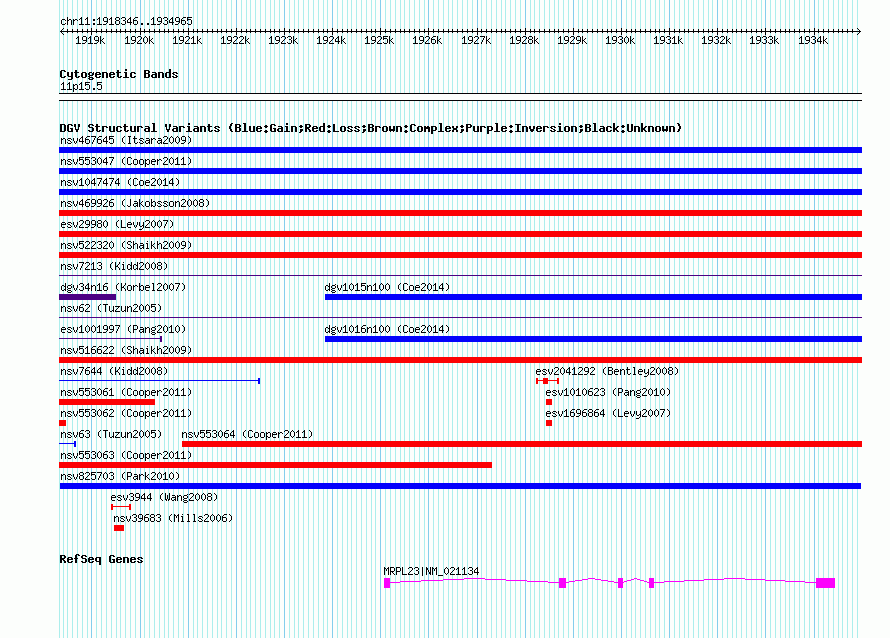
Task: Select the esv2041292 red bracket glyph
Action: (x=547, y=381)
